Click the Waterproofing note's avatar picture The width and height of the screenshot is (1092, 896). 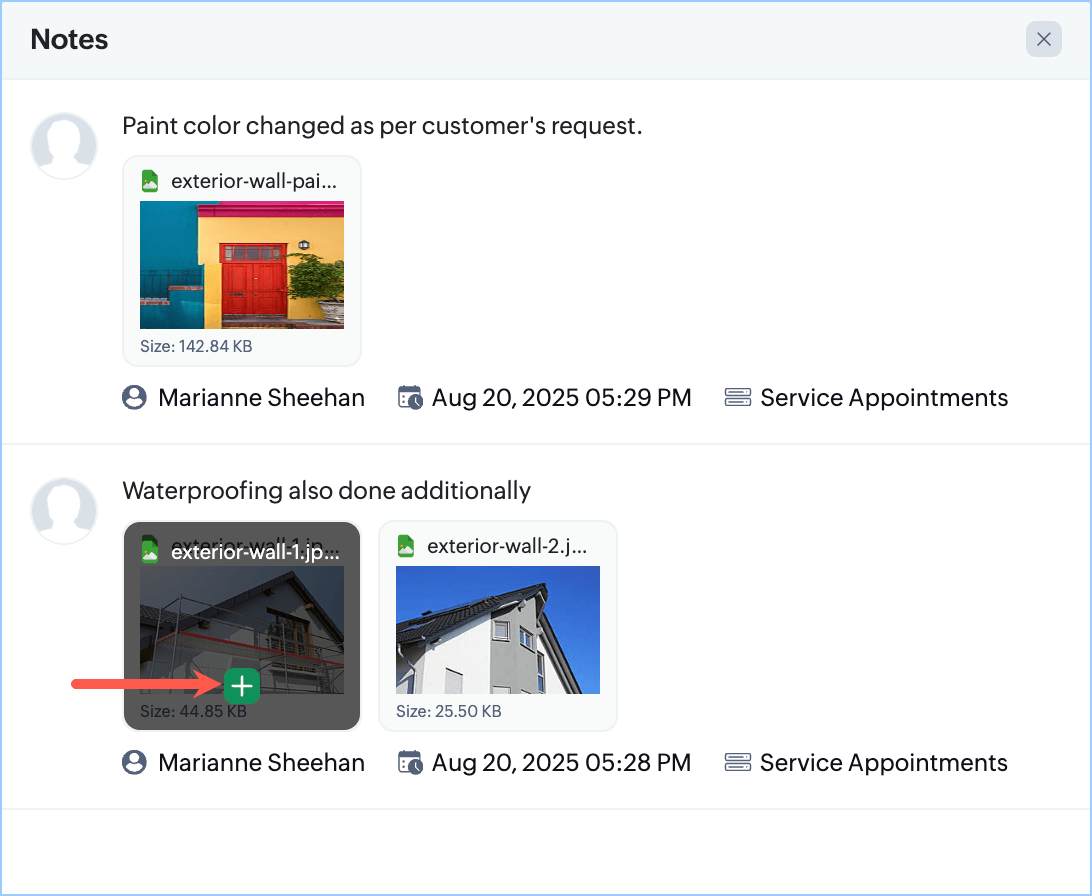(64, 511)
